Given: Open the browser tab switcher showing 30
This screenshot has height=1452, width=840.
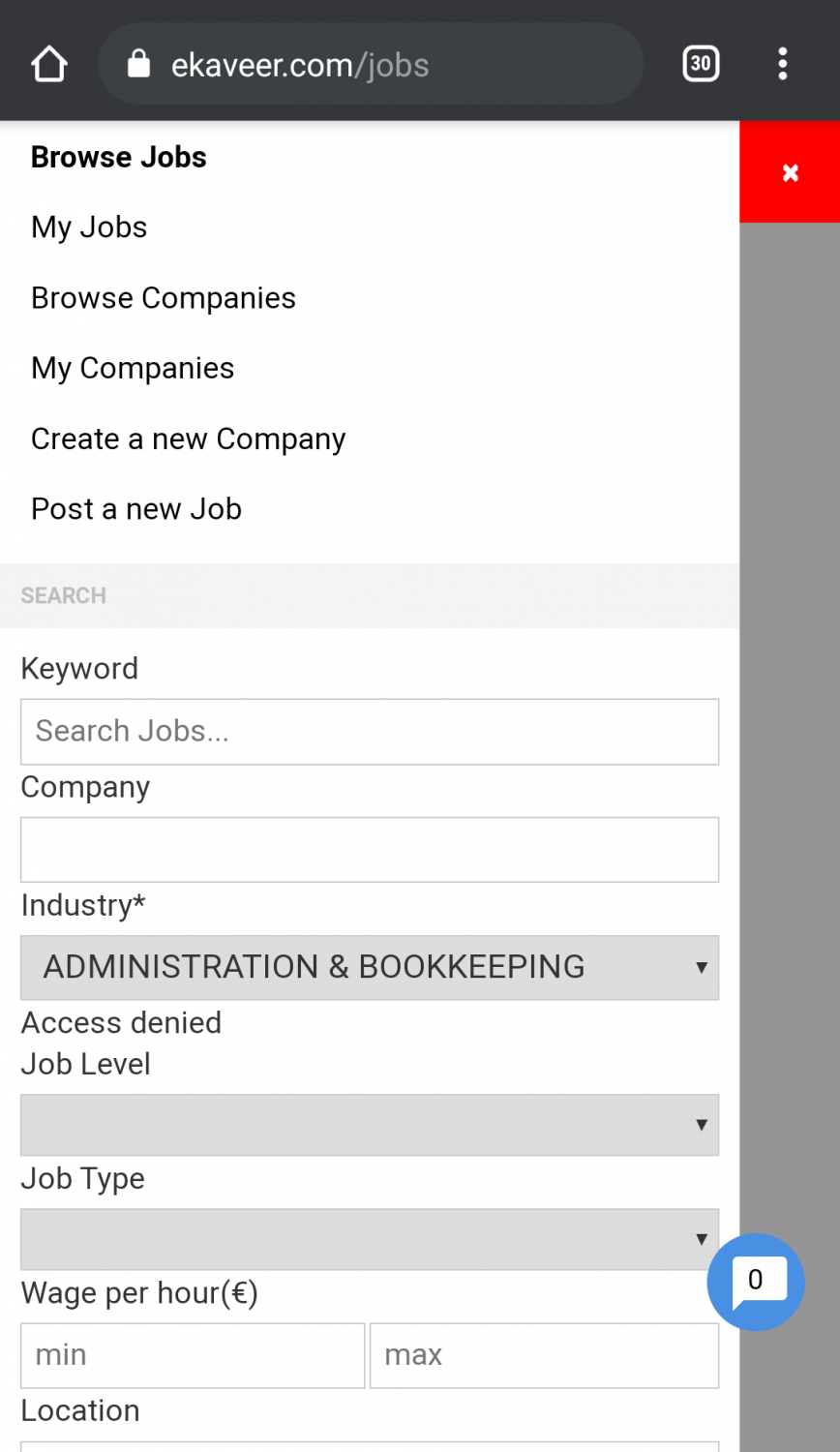Looking at the screenshot, I should tap(701, 65).
